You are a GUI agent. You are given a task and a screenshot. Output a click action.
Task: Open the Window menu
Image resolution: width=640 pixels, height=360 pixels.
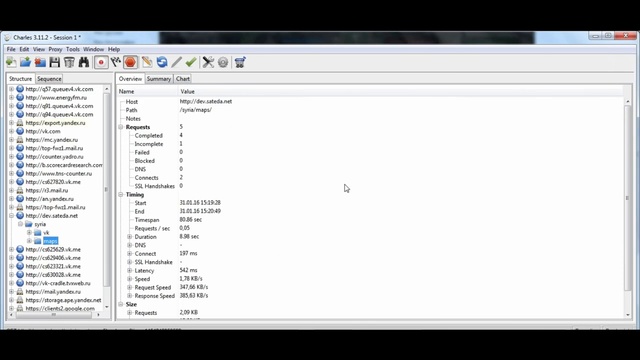click(93, 49)
